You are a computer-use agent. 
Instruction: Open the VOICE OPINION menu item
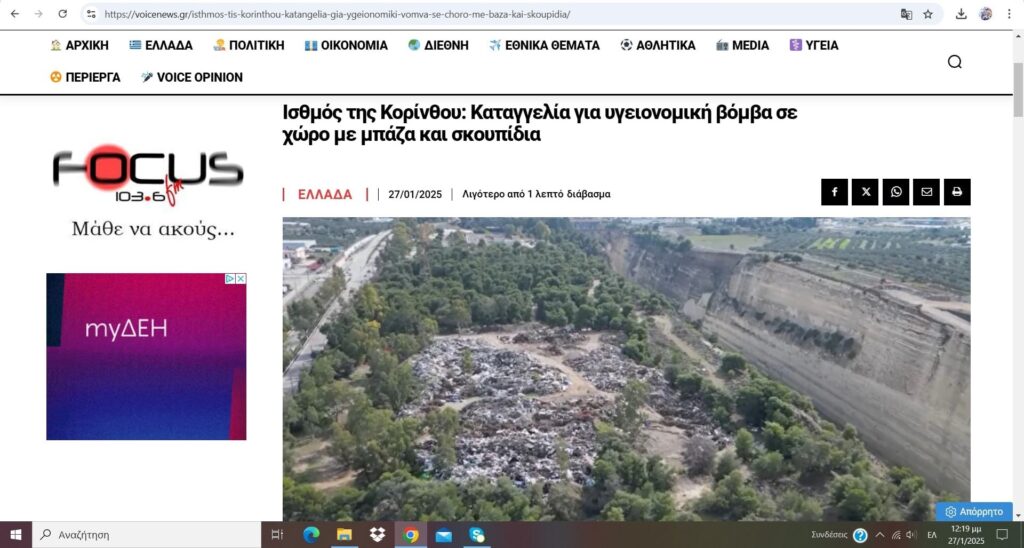191,77
